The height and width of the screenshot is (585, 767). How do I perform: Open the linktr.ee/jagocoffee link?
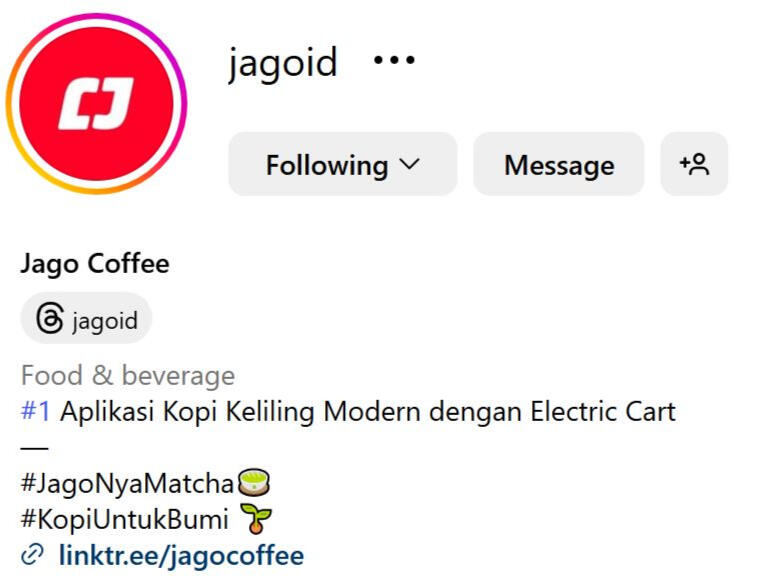point(181,555)
